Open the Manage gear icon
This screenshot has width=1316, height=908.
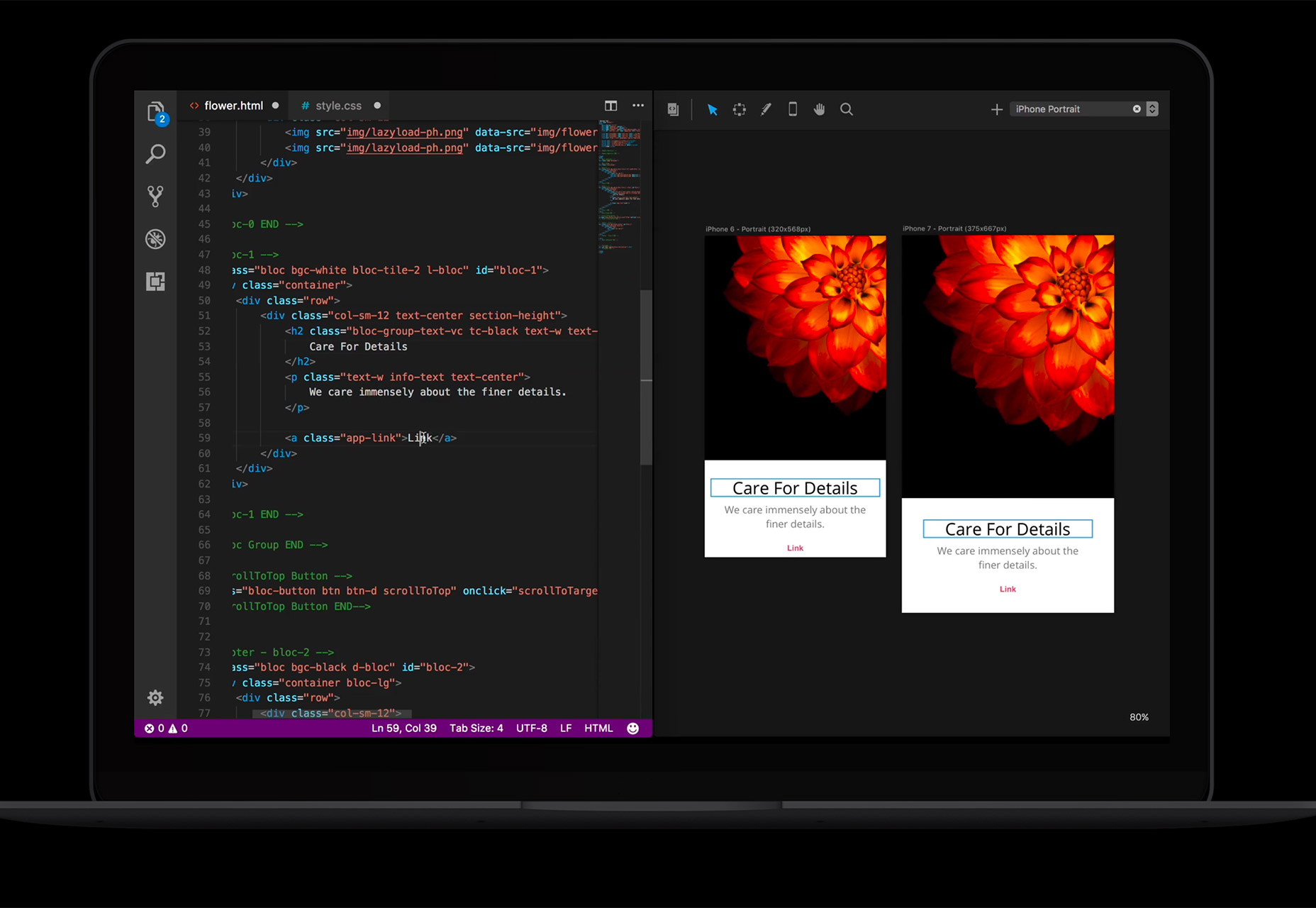point(155,697)
